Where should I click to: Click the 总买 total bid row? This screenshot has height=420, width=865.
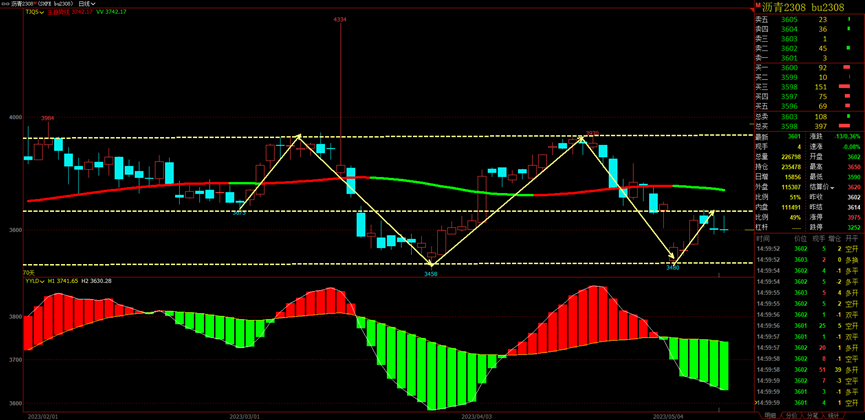click(809, 126)
